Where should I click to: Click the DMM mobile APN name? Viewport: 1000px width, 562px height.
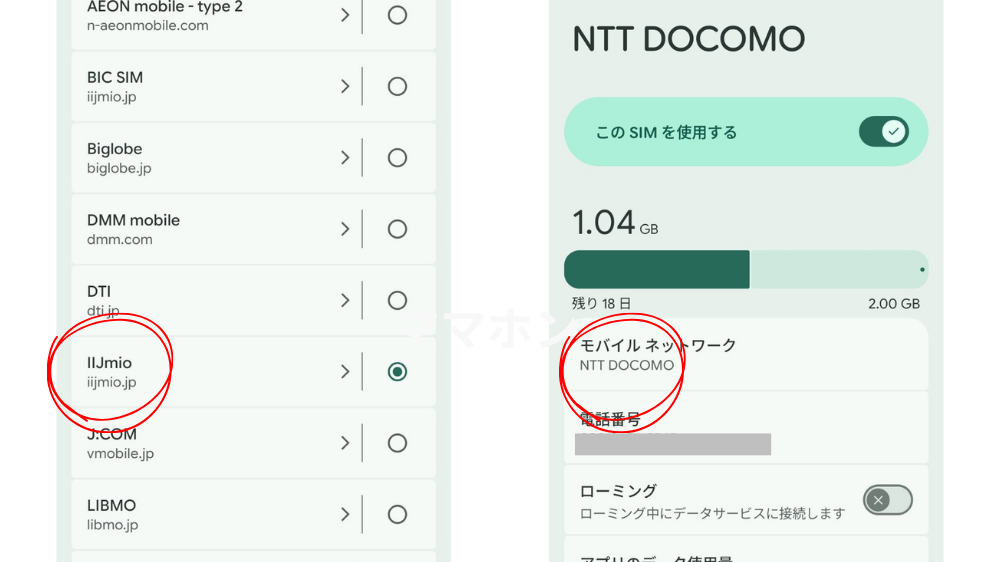[133, 221]
